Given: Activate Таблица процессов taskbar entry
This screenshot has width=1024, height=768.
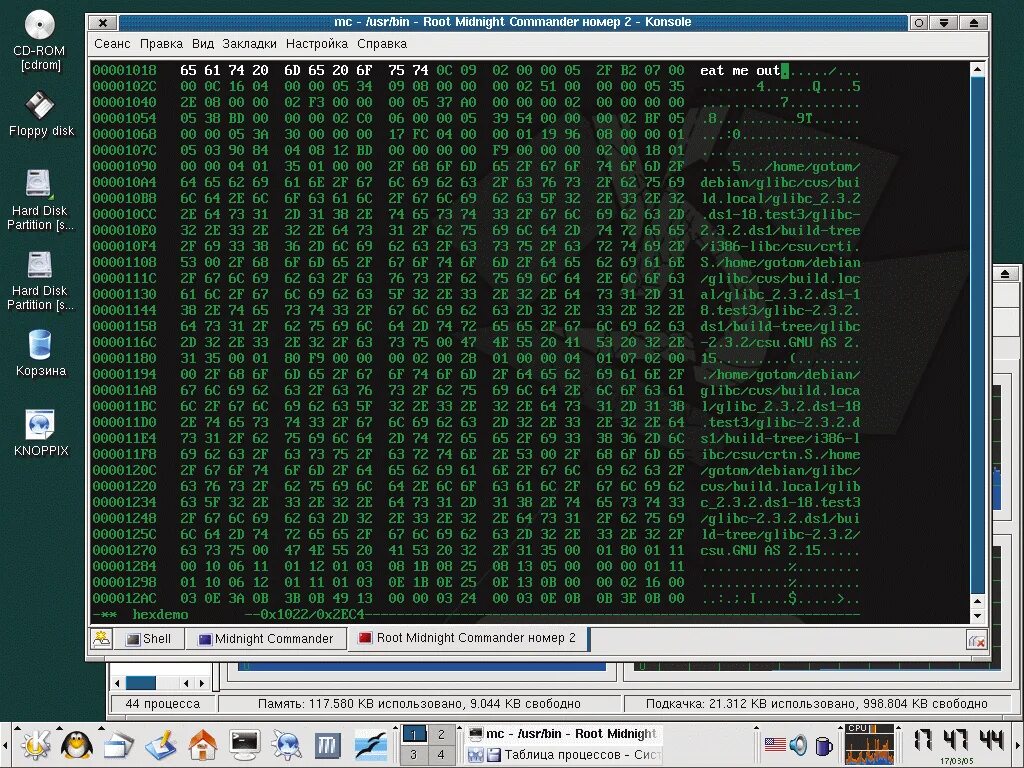Looking at the screenshot, I should click(564, 755).
